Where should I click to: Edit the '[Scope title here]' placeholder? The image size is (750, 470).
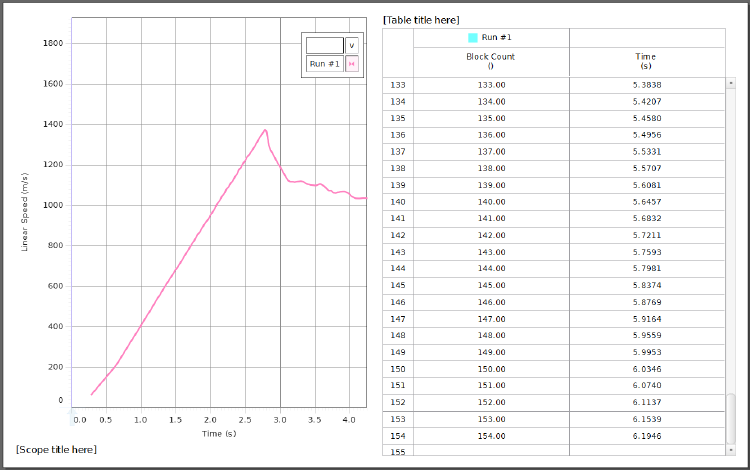pos(56,449)
